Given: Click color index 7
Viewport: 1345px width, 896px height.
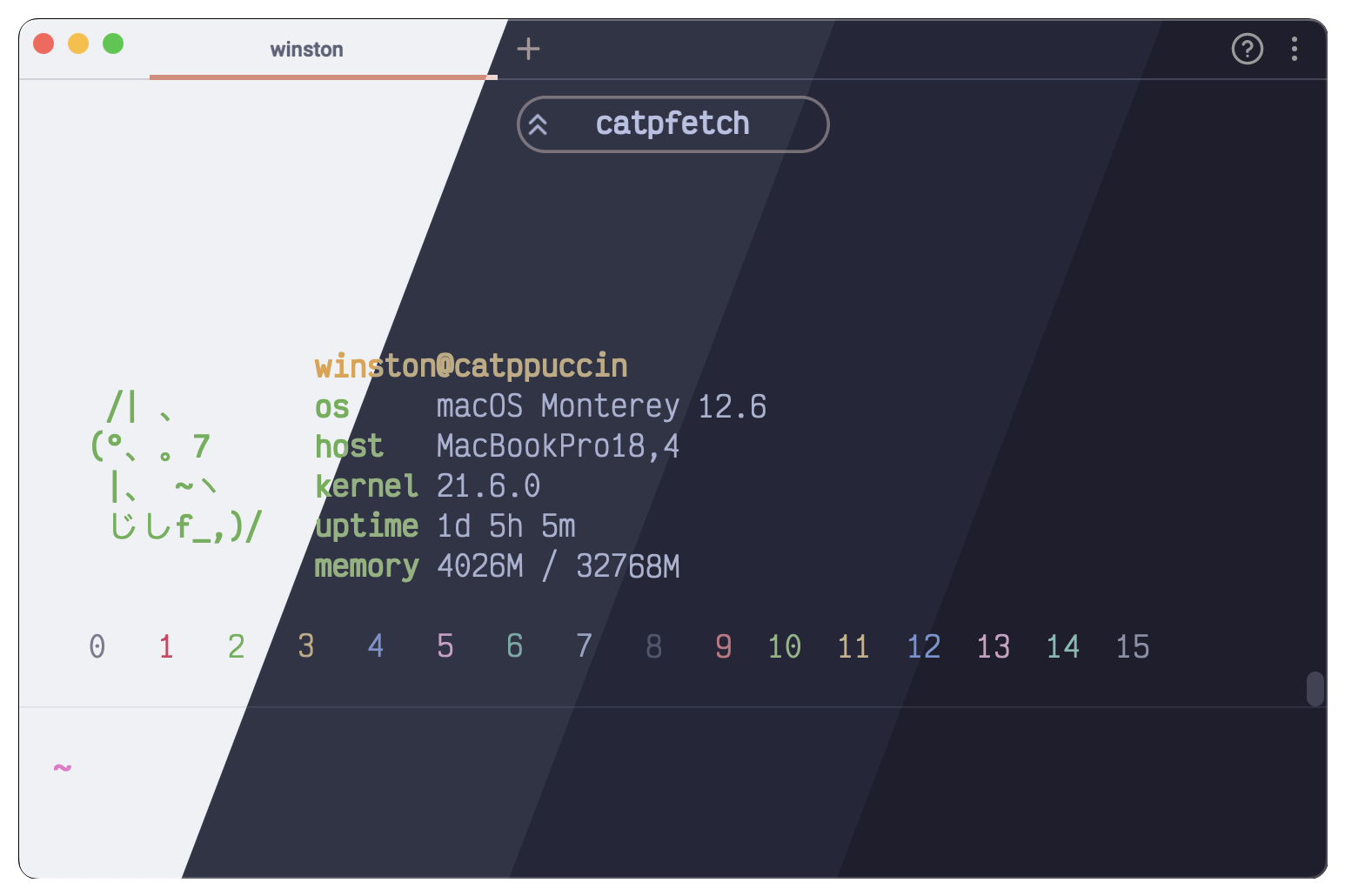Looking at the screenshot, I should coord(585,646).
